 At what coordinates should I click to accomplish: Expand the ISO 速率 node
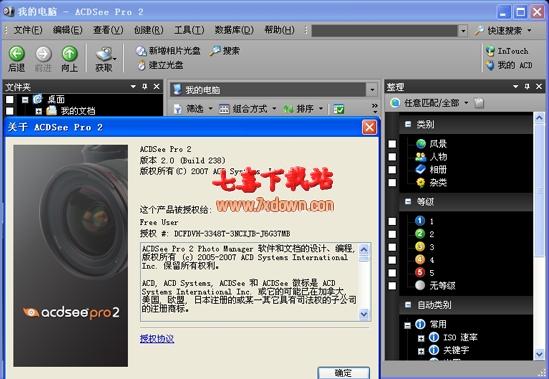[x=421, y=338]
